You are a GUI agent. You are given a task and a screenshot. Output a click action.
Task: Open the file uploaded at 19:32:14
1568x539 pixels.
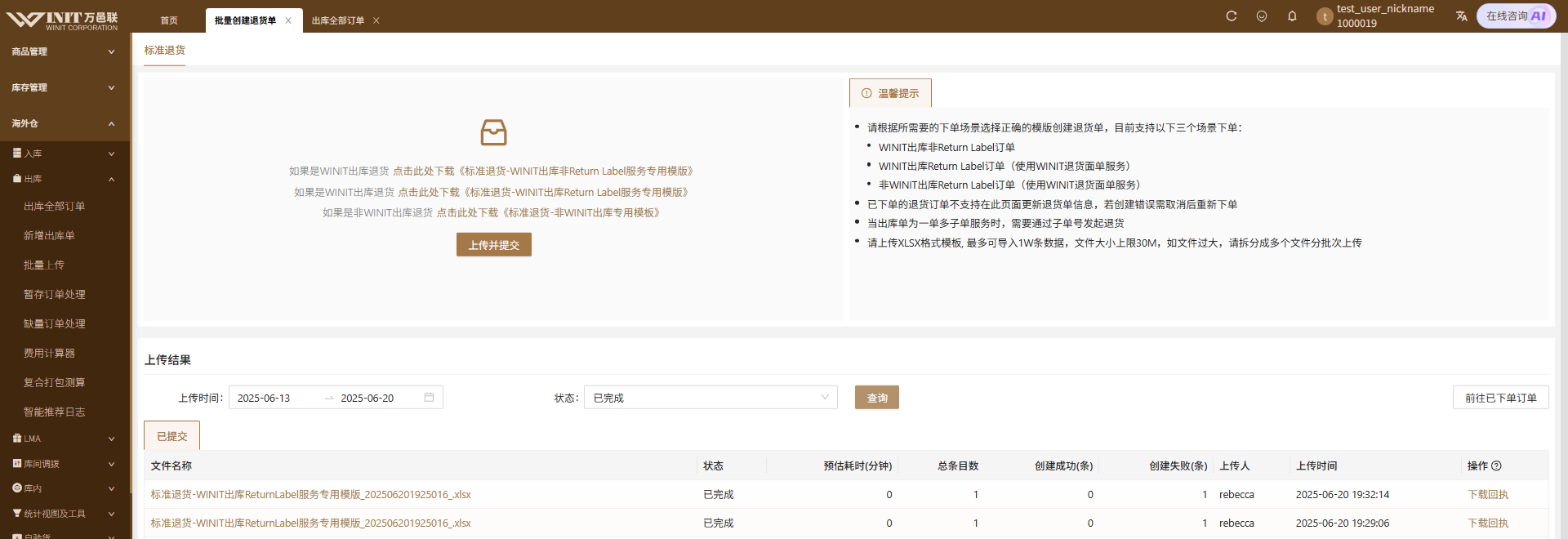click(x=311, y=495)
